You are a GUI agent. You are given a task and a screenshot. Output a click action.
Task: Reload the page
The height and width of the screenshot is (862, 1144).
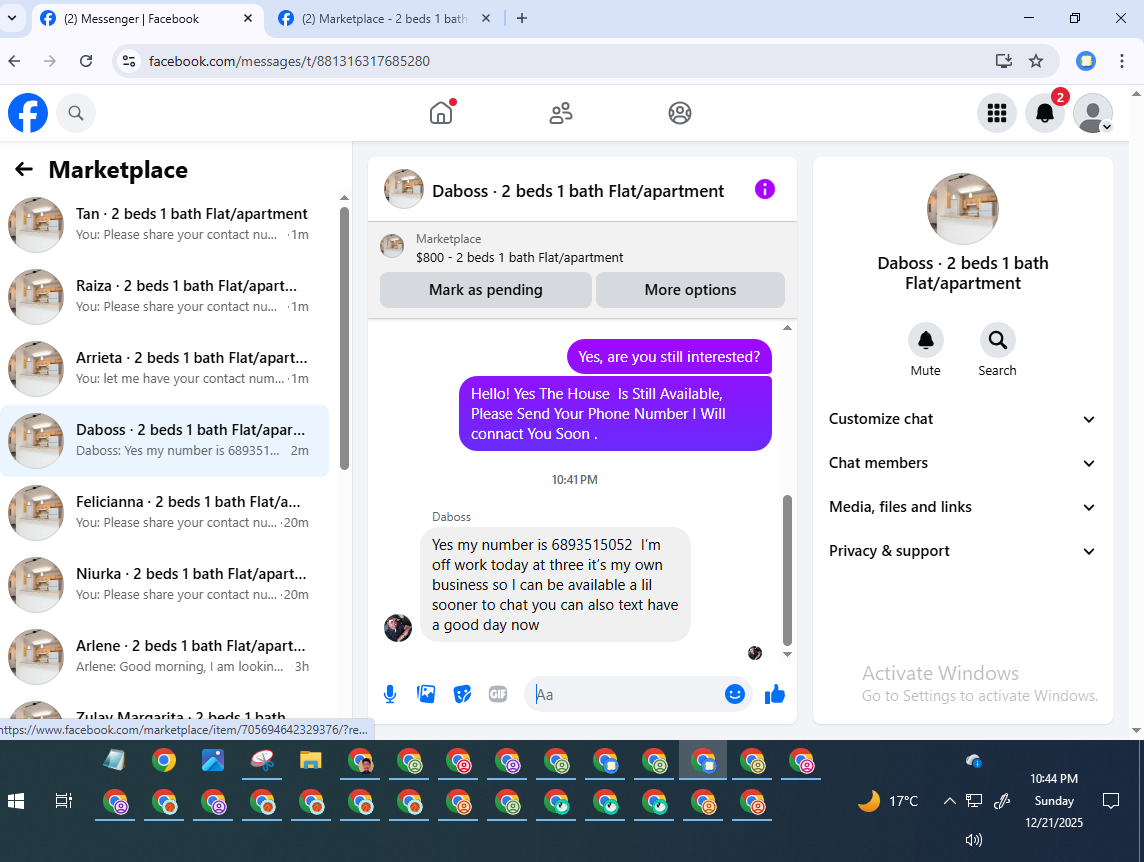coord(86,61)
